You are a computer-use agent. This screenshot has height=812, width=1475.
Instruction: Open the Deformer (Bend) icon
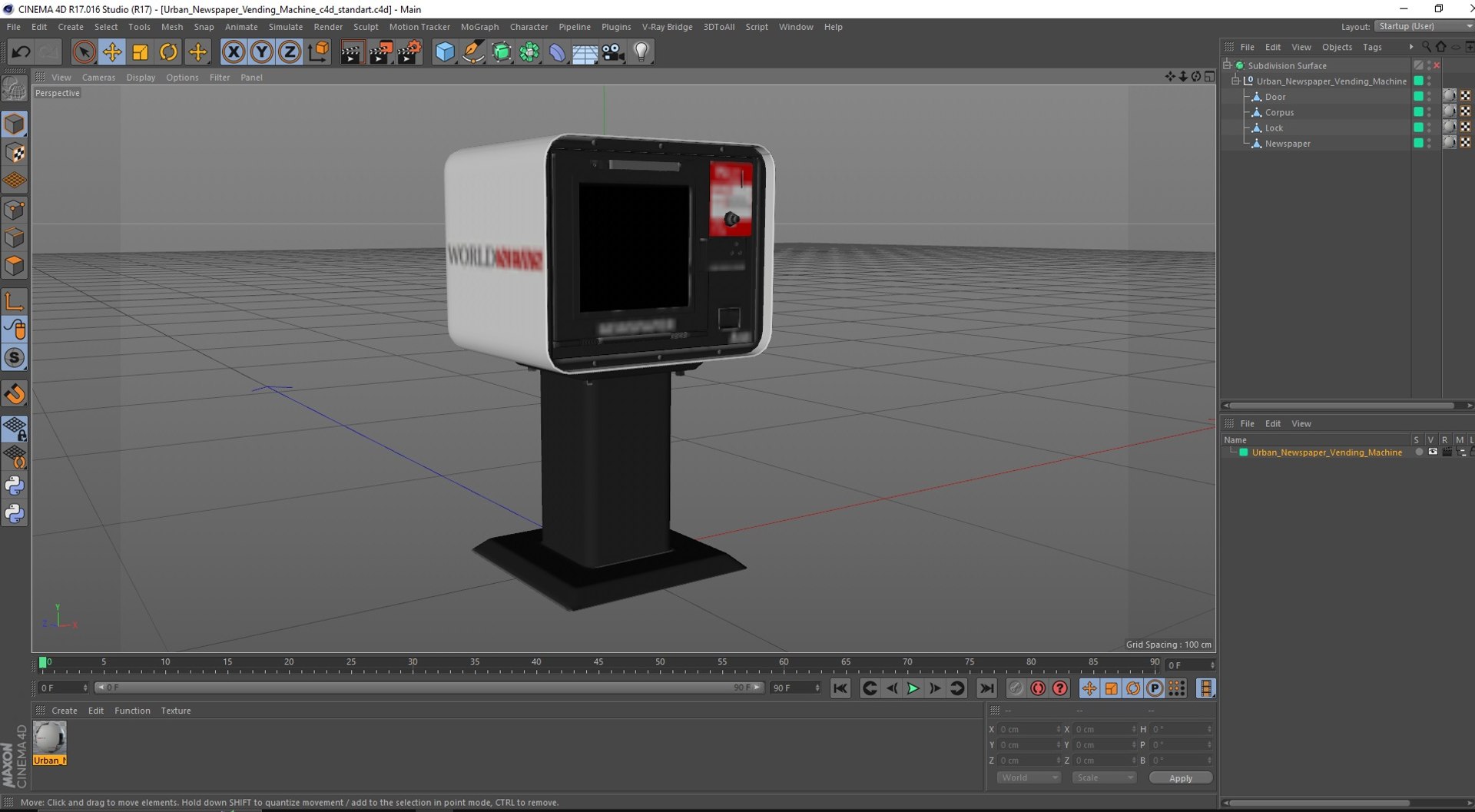click(557, 52)
